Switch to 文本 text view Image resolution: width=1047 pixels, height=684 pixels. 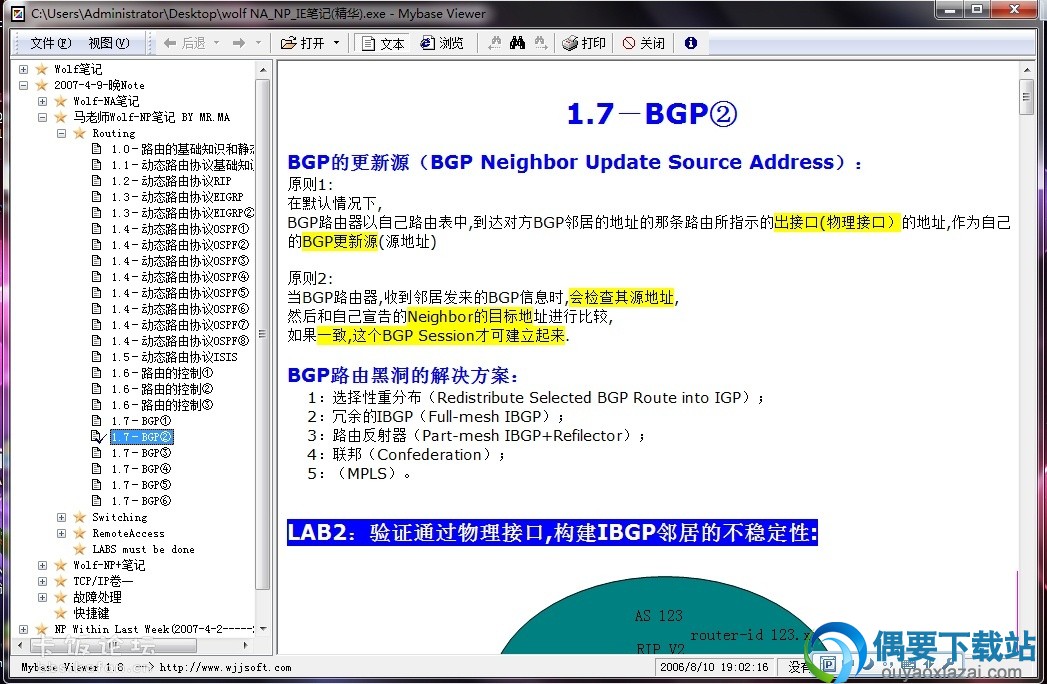coord(383,43)
